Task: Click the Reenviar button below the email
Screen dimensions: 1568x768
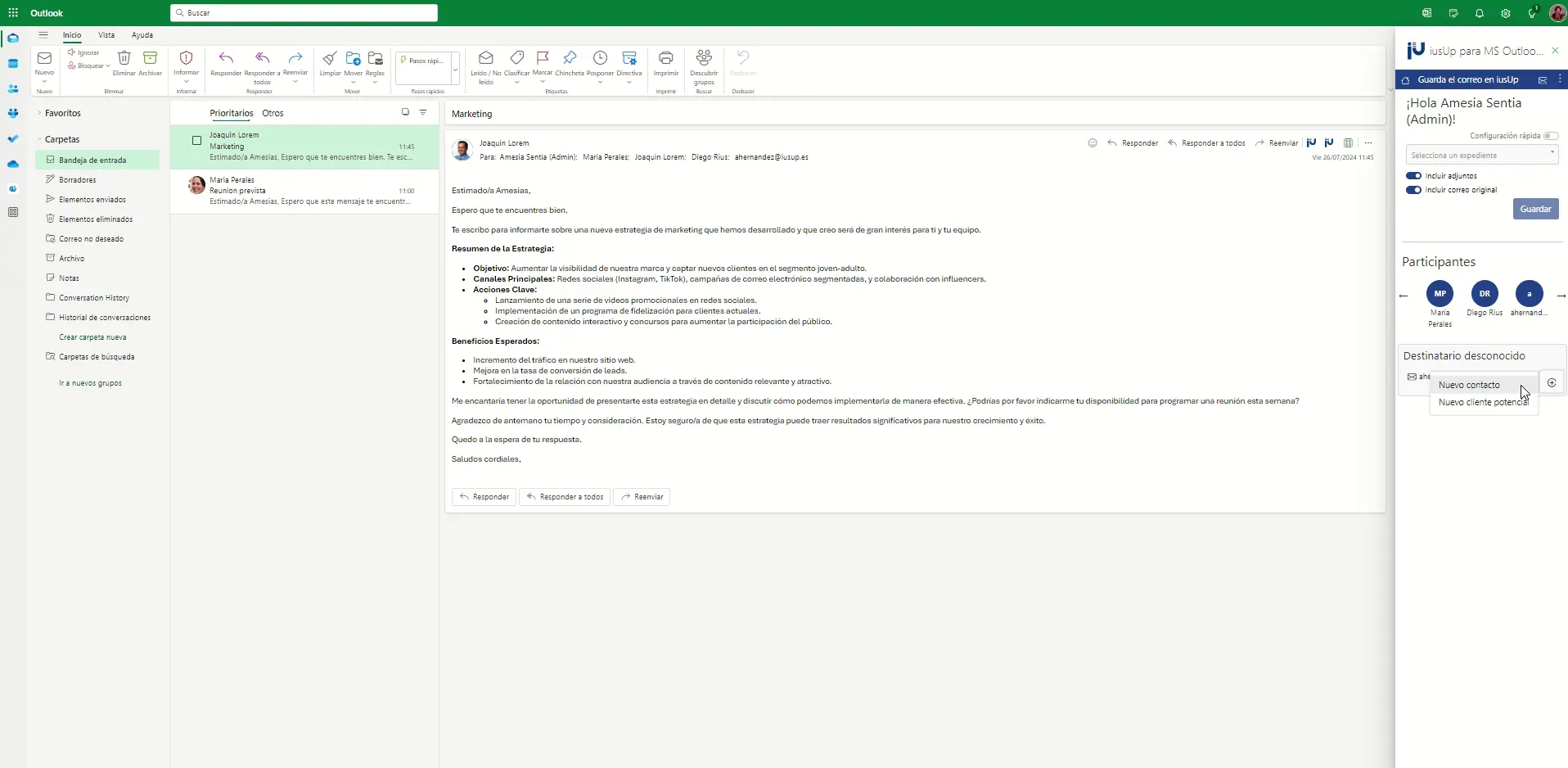Action: (642, 497)
